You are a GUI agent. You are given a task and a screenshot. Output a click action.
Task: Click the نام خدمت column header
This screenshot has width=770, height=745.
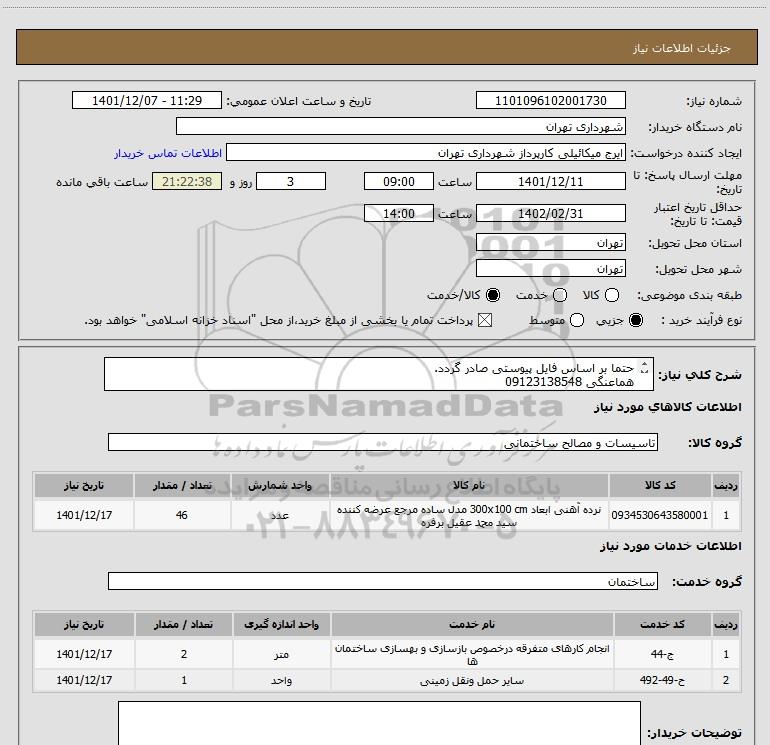tap(472, 624)
